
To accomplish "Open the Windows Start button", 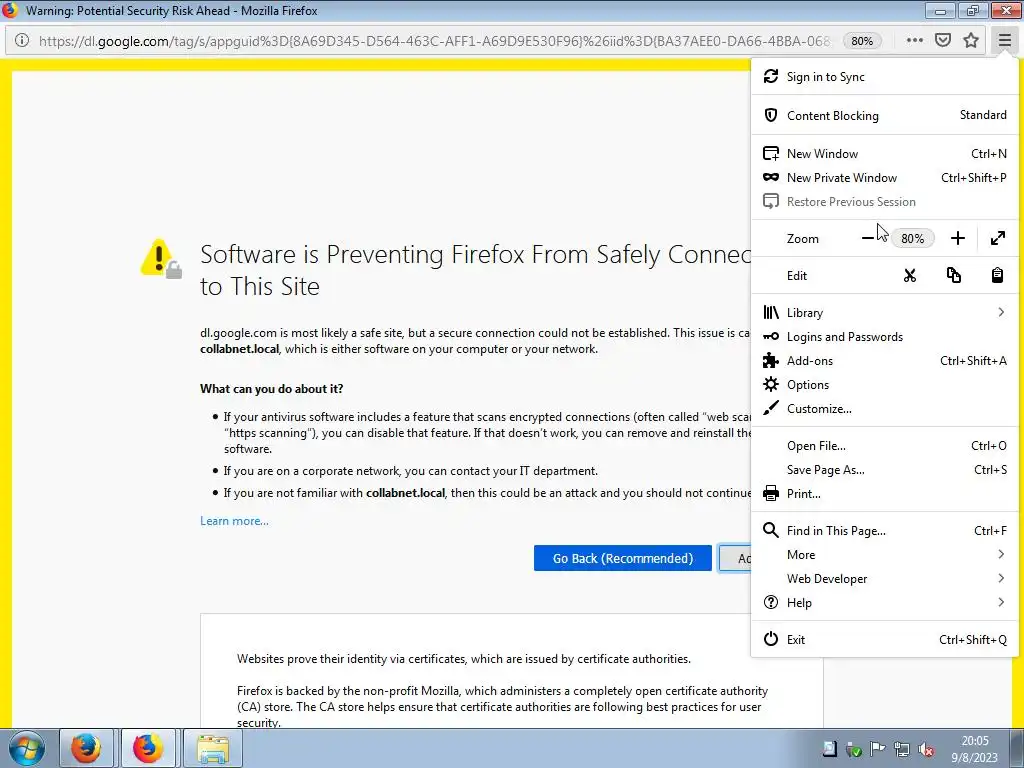I will click(x=27, y=748).
